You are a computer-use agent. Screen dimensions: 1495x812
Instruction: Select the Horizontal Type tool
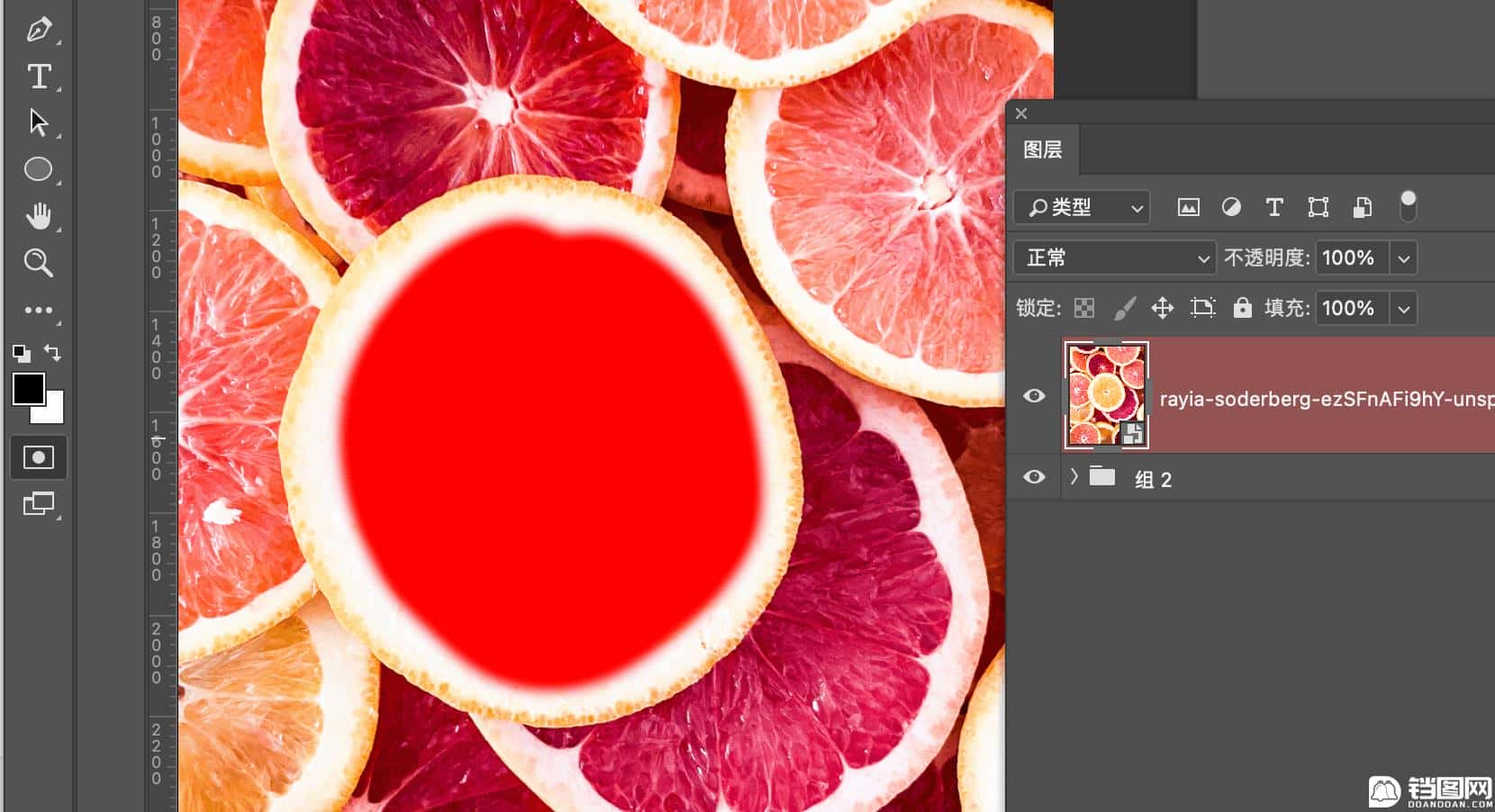[39, 77]
